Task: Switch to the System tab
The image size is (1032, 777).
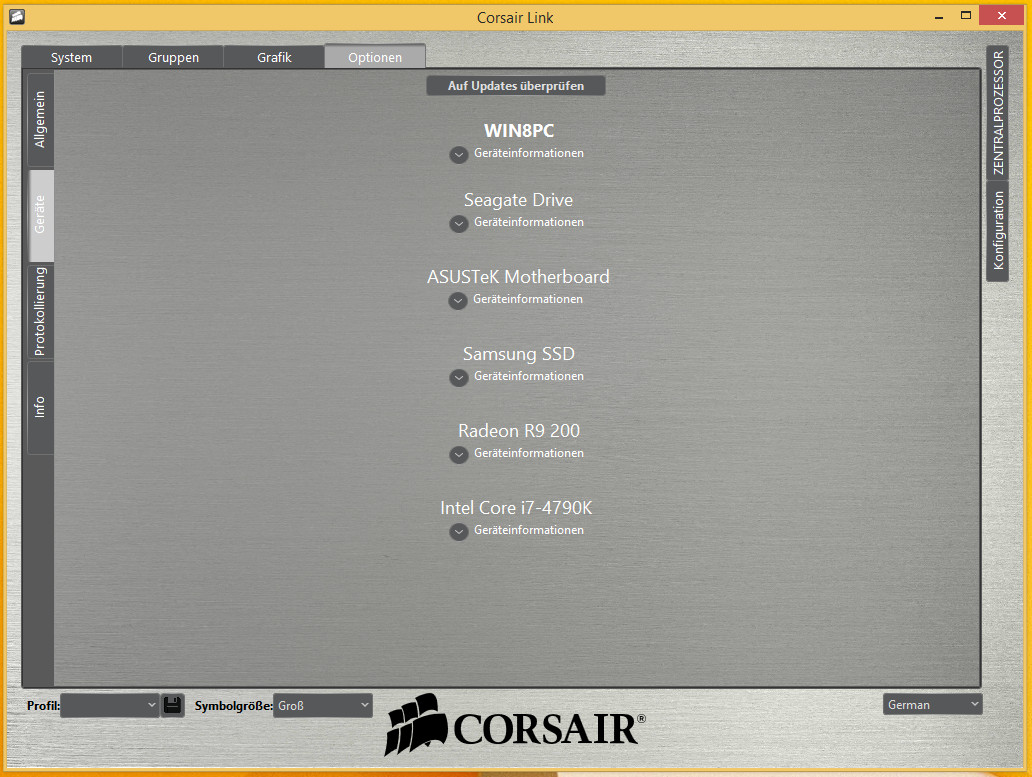Action: click(x=72, y=57)
